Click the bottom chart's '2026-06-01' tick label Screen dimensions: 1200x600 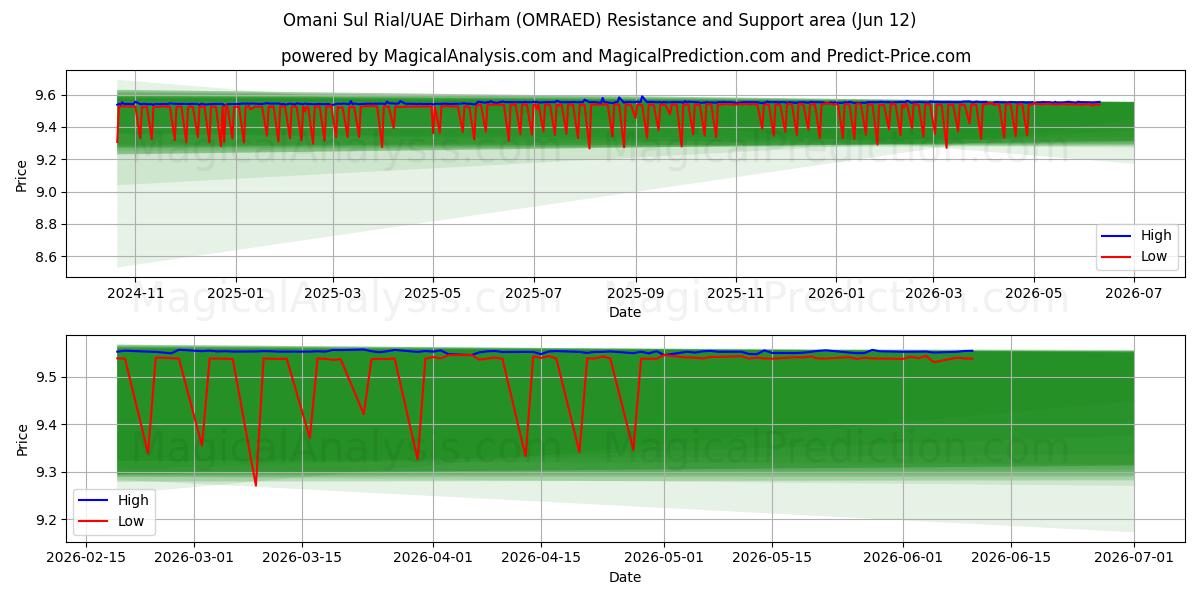tap(903, 558)
